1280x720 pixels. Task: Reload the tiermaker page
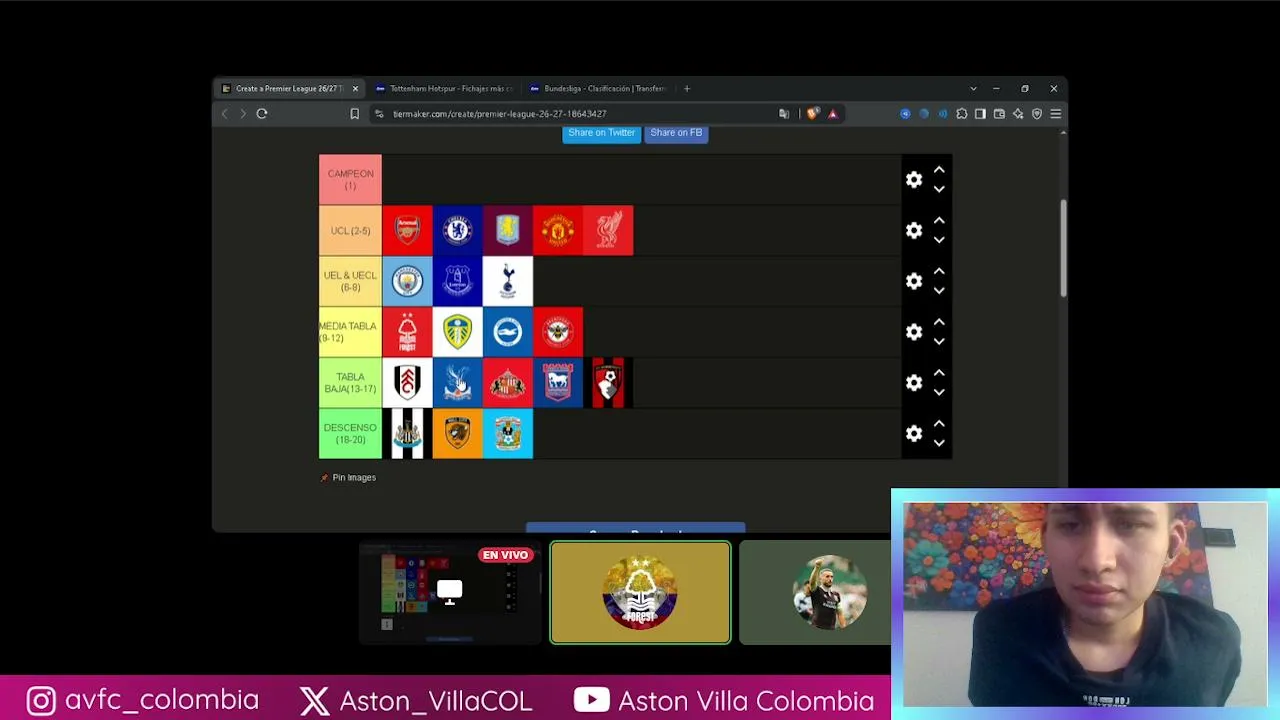coord(262,114)
